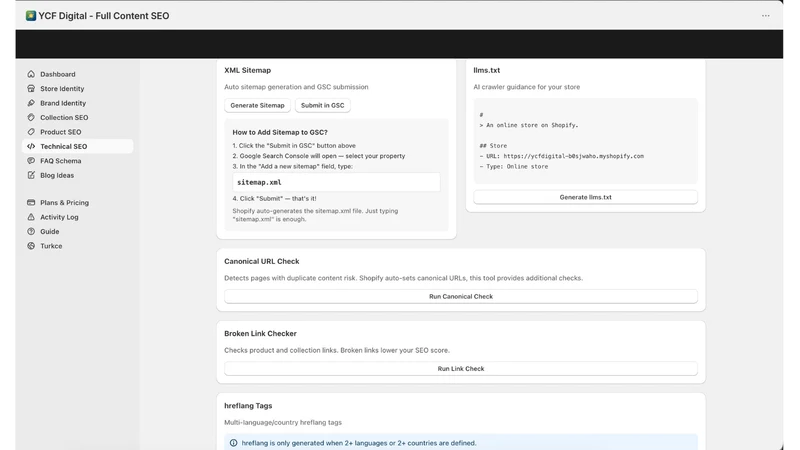Run the Link Check
This screenshot has width=800, height=450.
461,368
